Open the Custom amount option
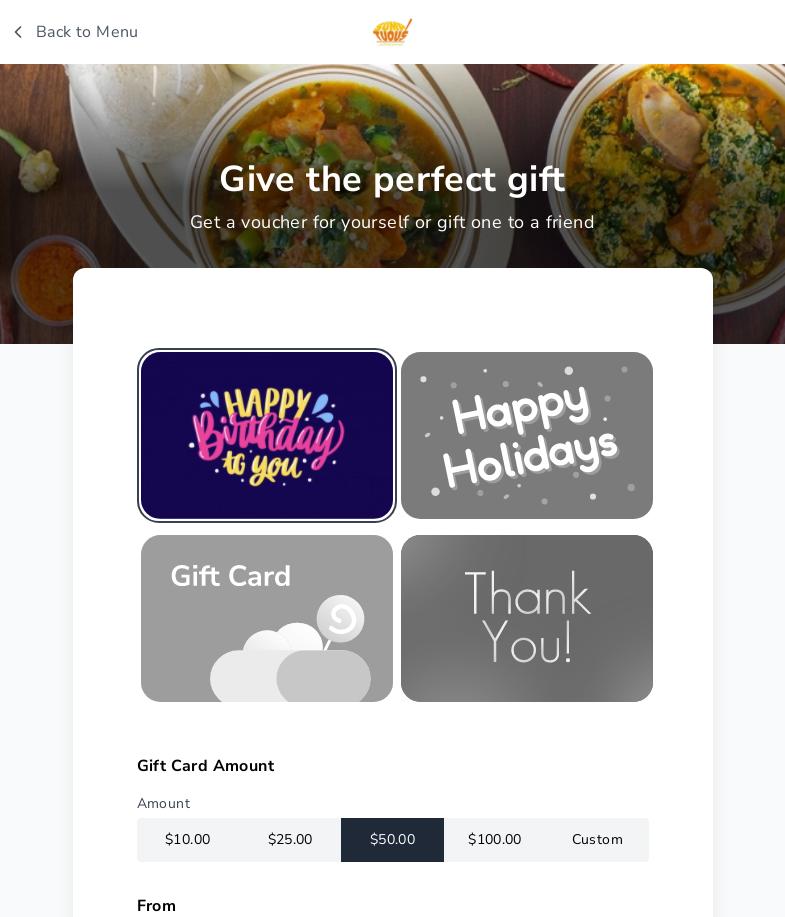This screenshot has height=917, width=785. click(x=597, y=839)
